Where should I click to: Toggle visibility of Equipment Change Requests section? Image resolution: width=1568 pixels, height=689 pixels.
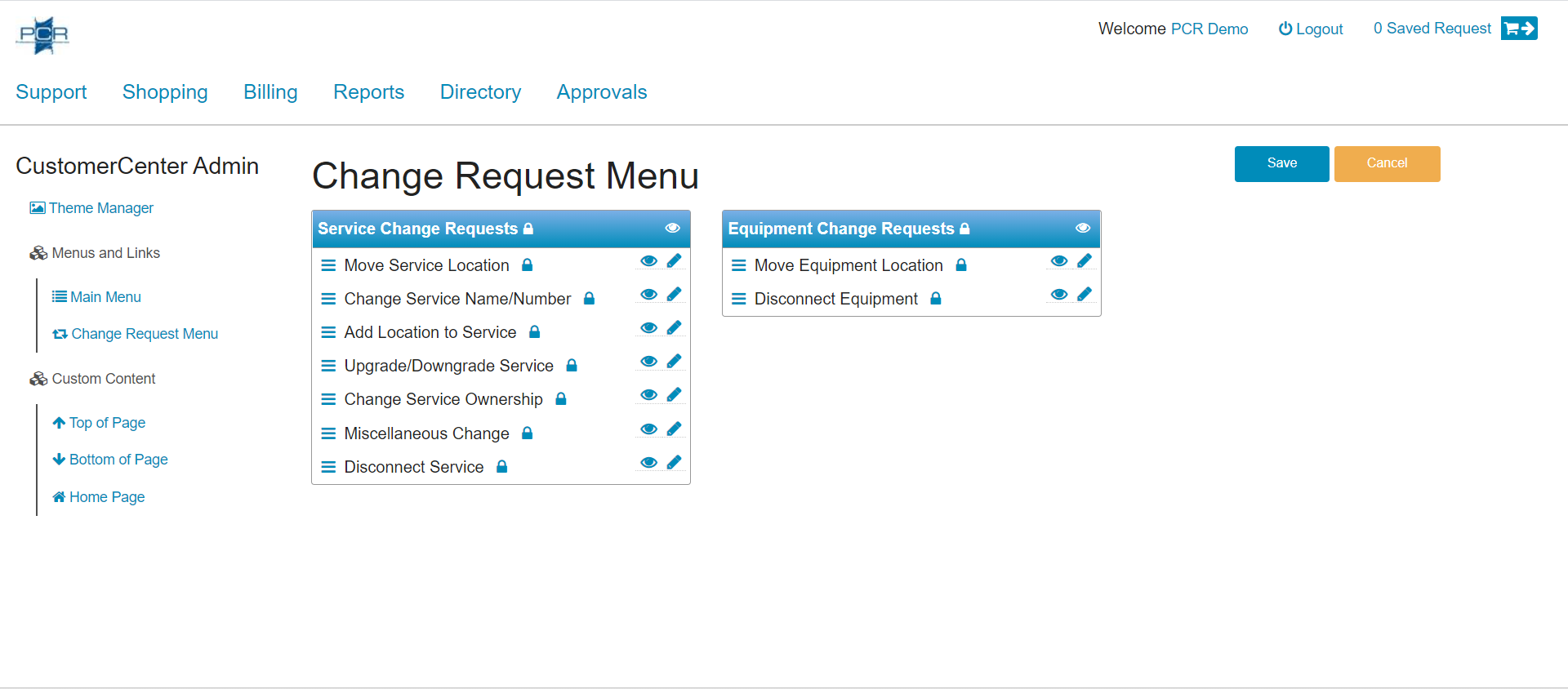[1082, 229]
